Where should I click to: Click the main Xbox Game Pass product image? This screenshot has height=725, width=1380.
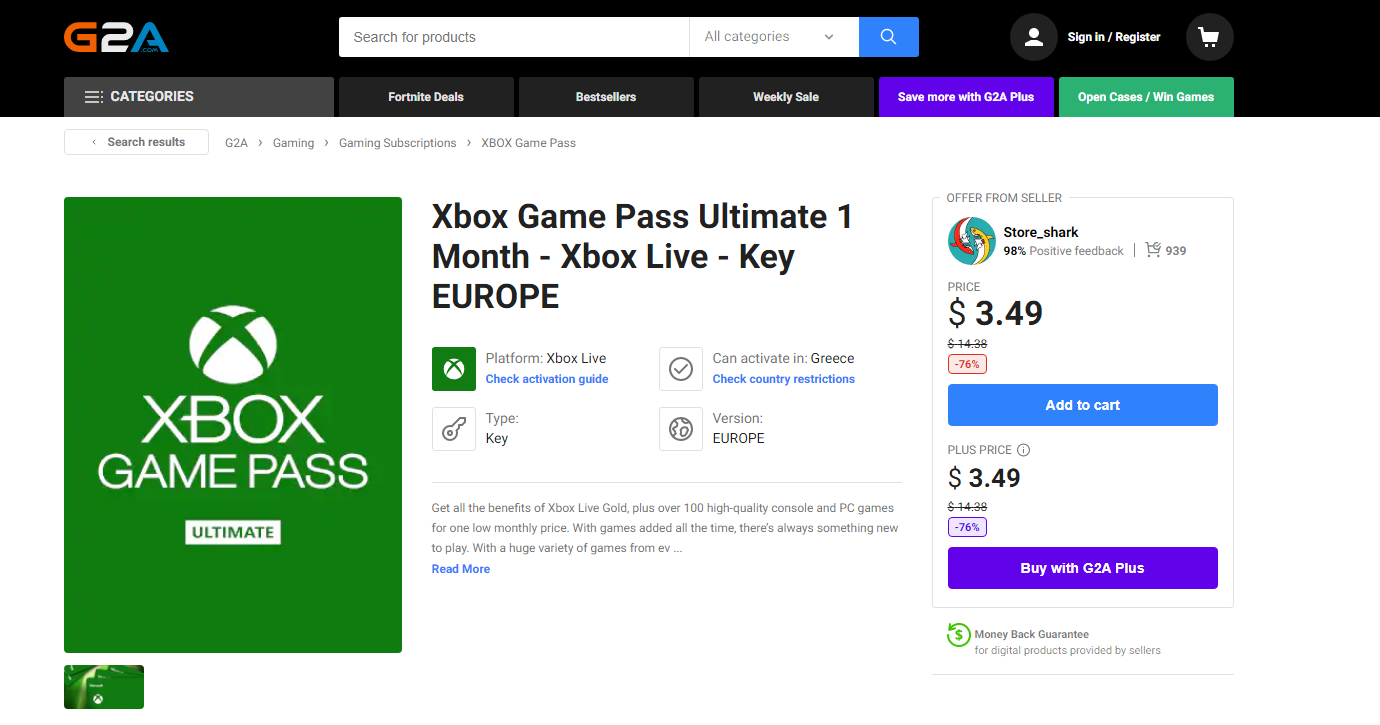tap(233, 425)
